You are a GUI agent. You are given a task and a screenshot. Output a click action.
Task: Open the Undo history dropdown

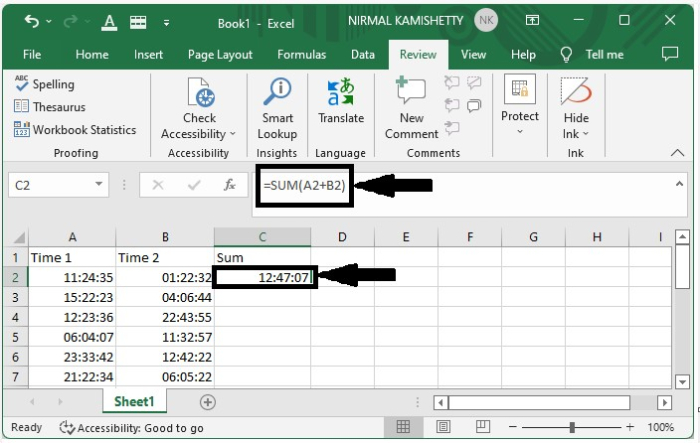click(49, 21)
